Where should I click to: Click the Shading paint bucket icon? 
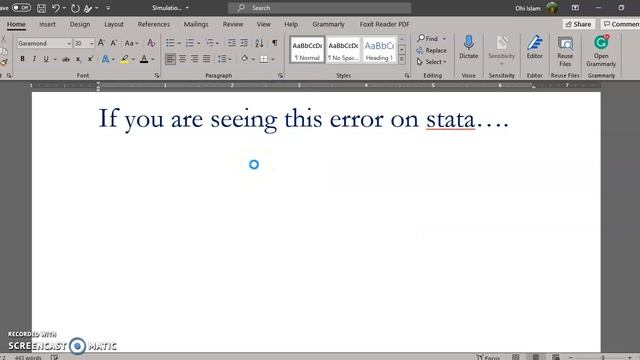[x=244, y=59]
